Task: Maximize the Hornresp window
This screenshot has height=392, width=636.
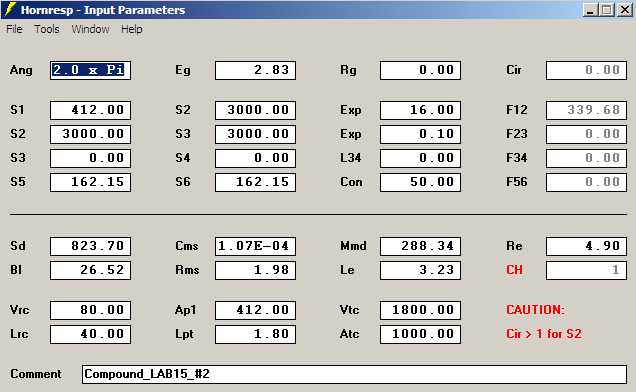Action: click(607, 10)
